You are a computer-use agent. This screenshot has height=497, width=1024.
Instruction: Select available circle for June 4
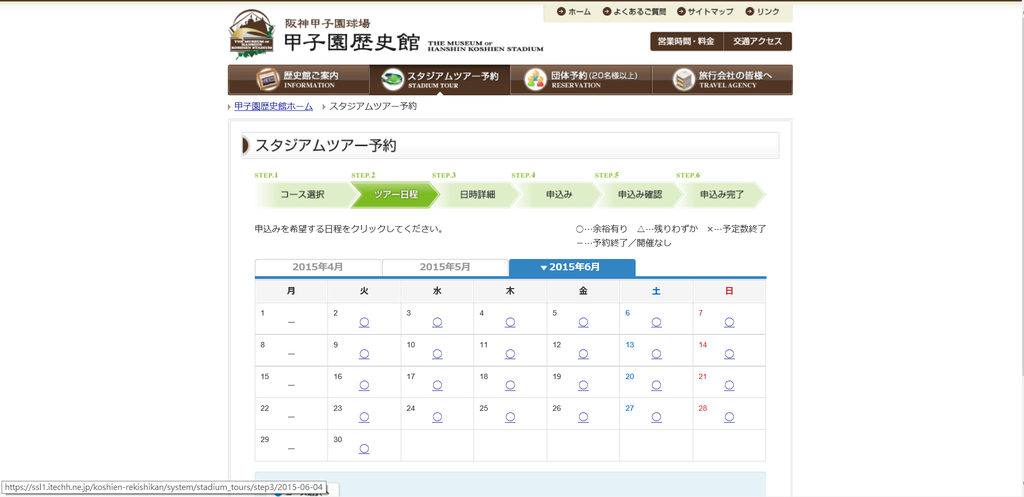pyautogui.click(x=510, y=322)
